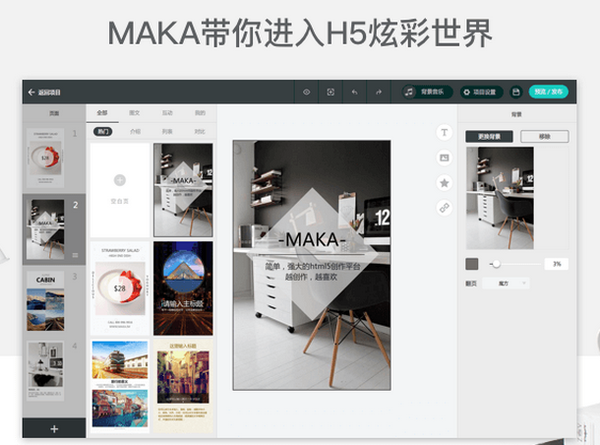This screenshot has width=600, height=445.
Task: Switch to the 全部 template tab
Action: click(102, 113)
